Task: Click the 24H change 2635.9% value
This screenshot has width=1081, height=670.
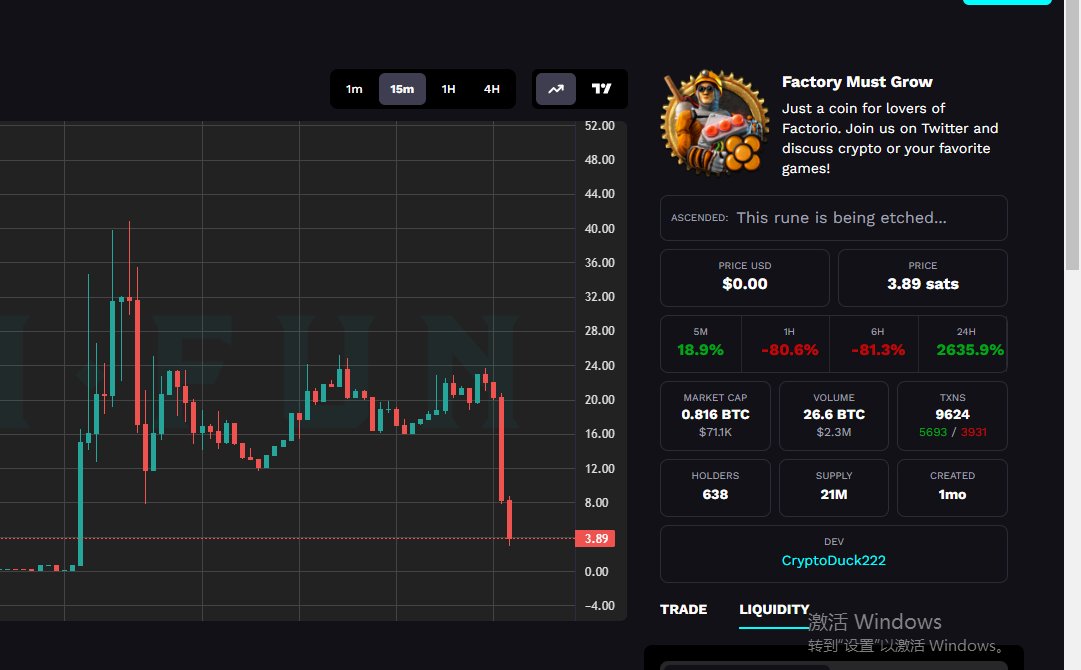Action: point(969,349)
